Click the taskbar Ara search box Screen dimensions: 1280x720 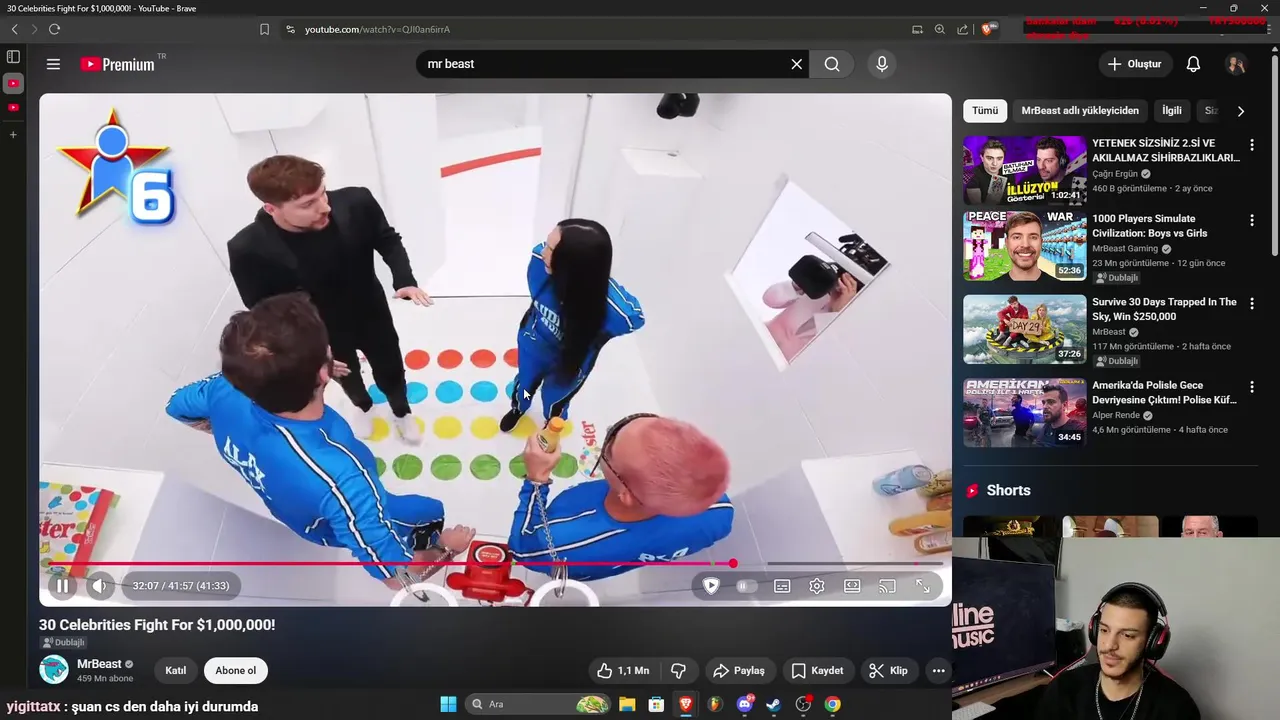point(538,704)
